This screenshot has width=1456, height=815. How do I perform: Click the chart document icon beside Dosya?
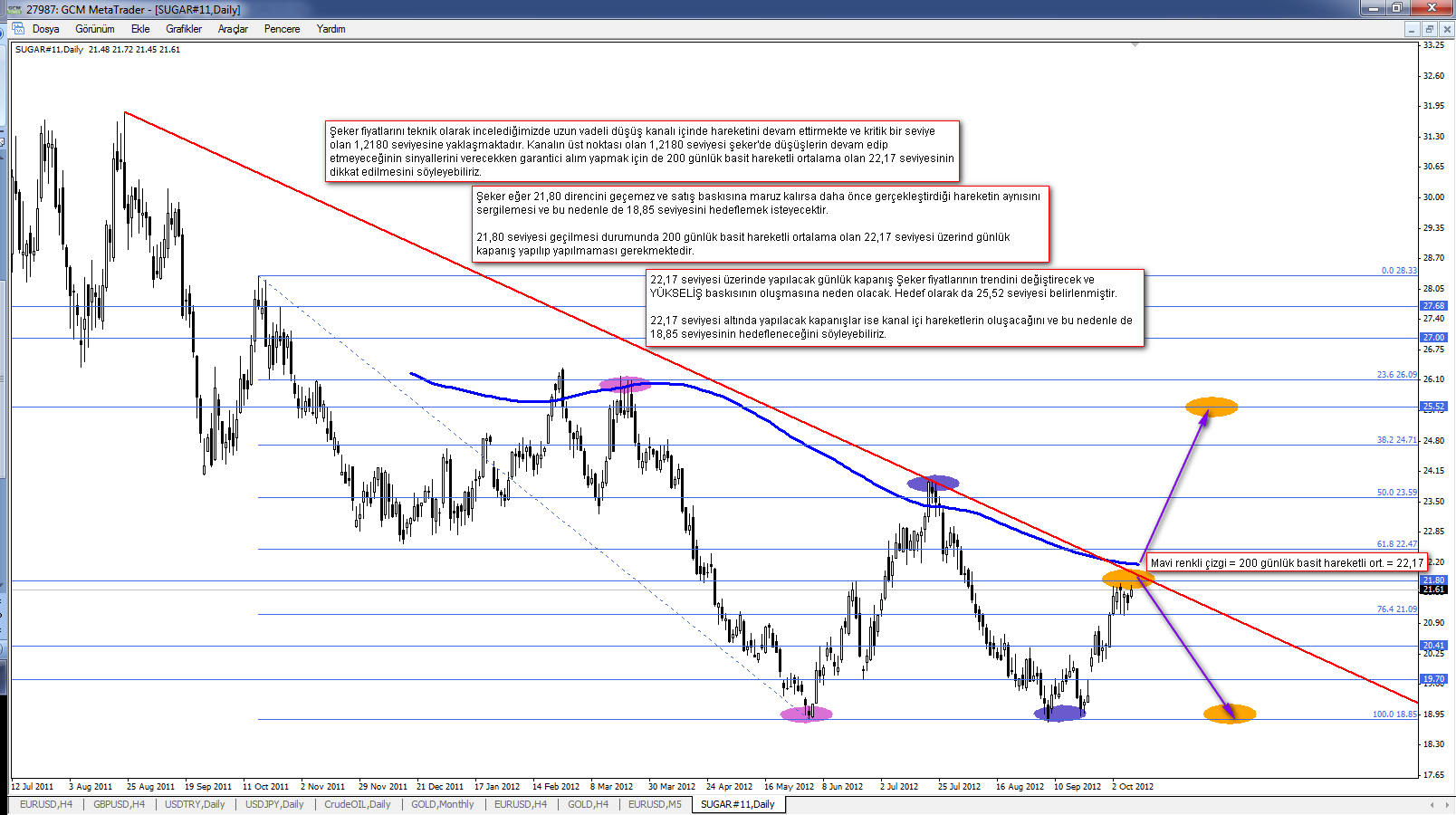click(x=17, y=29)
